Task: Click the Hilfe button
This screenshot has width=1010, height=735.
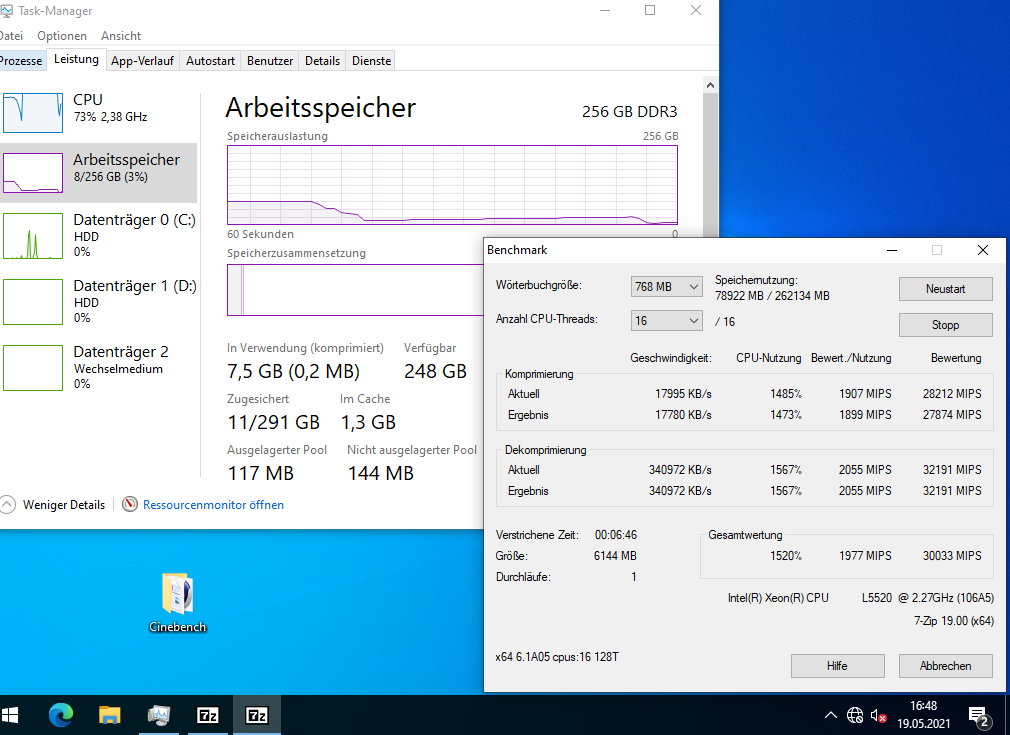Action: pos(837,665)
